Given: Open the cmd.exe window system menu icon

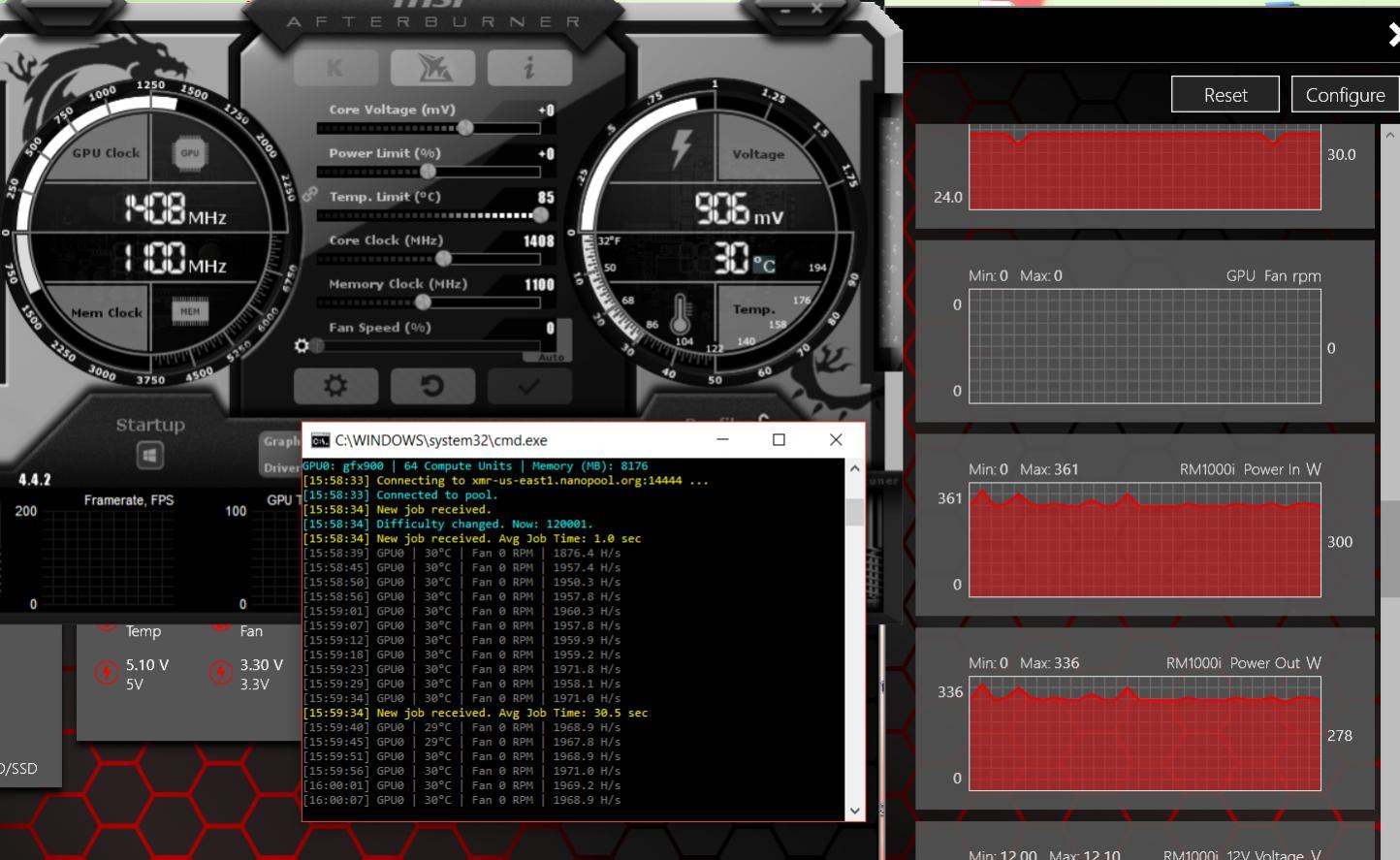Looking at the screenshot, I should click(x=320, y=440).
